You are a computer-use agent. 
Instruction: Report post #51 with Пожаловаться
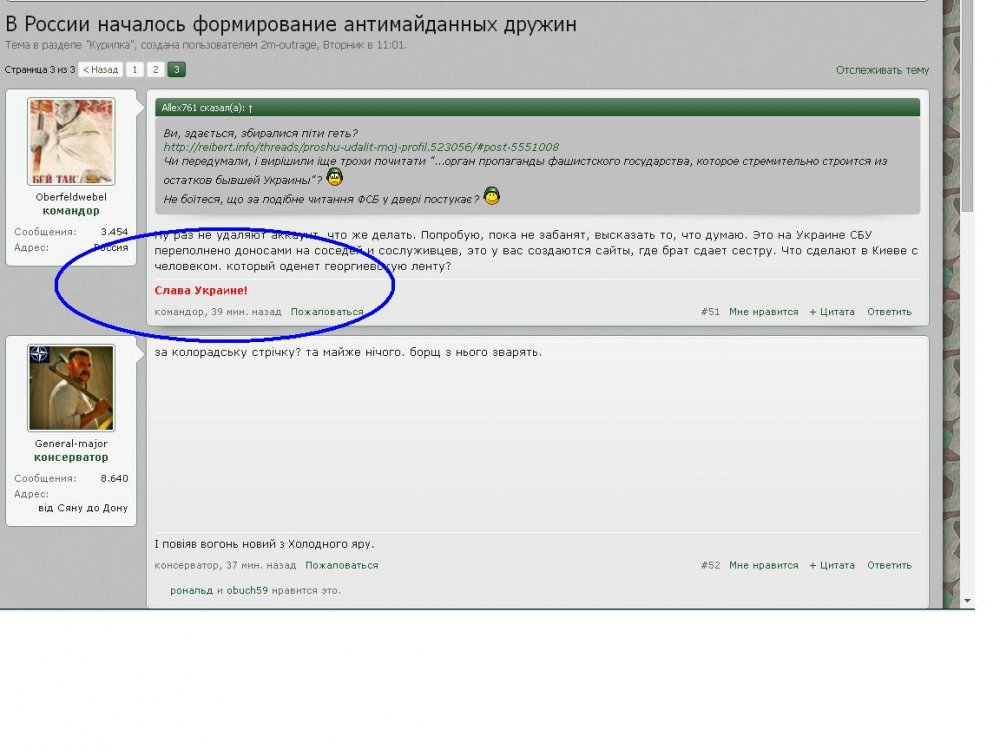[x=327, y=312]
